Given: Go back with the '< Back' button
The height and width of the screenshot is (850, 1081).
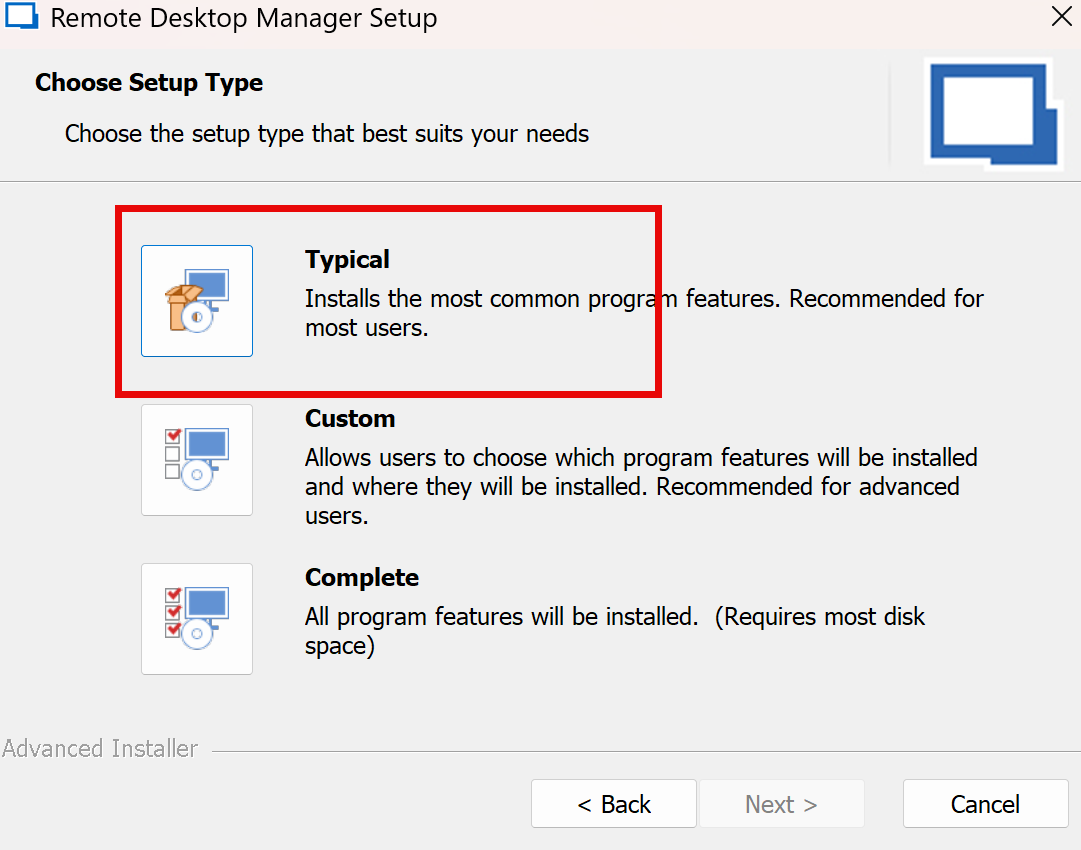Looking at the screenshot, I should [x=614, y=804].
